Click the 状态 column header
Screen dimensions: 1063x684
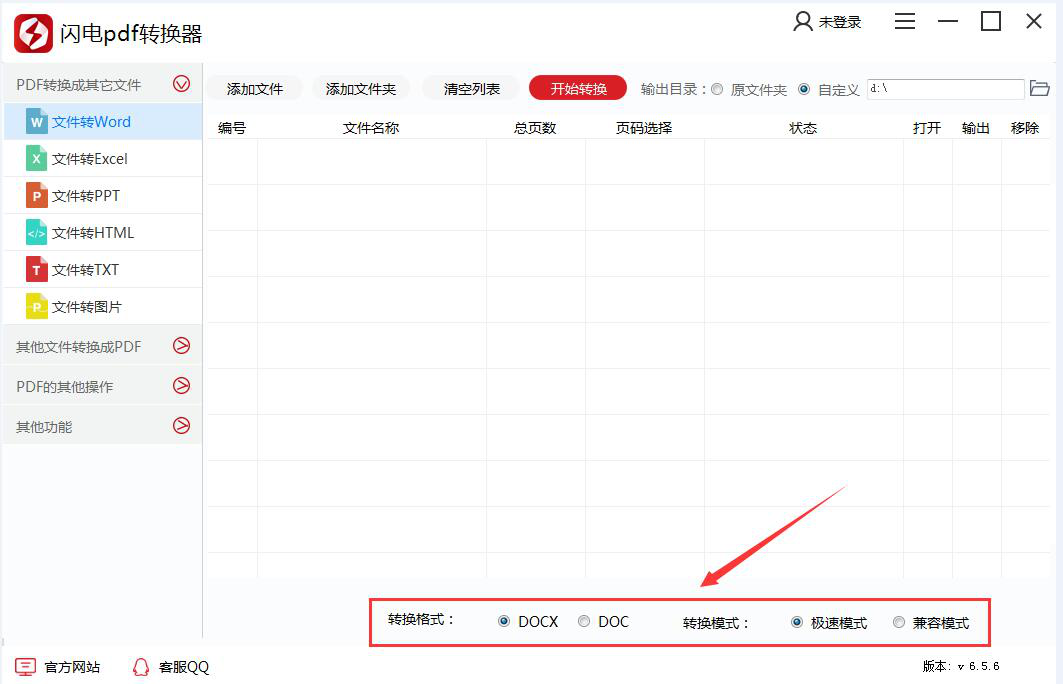click(x=803, y=127)
